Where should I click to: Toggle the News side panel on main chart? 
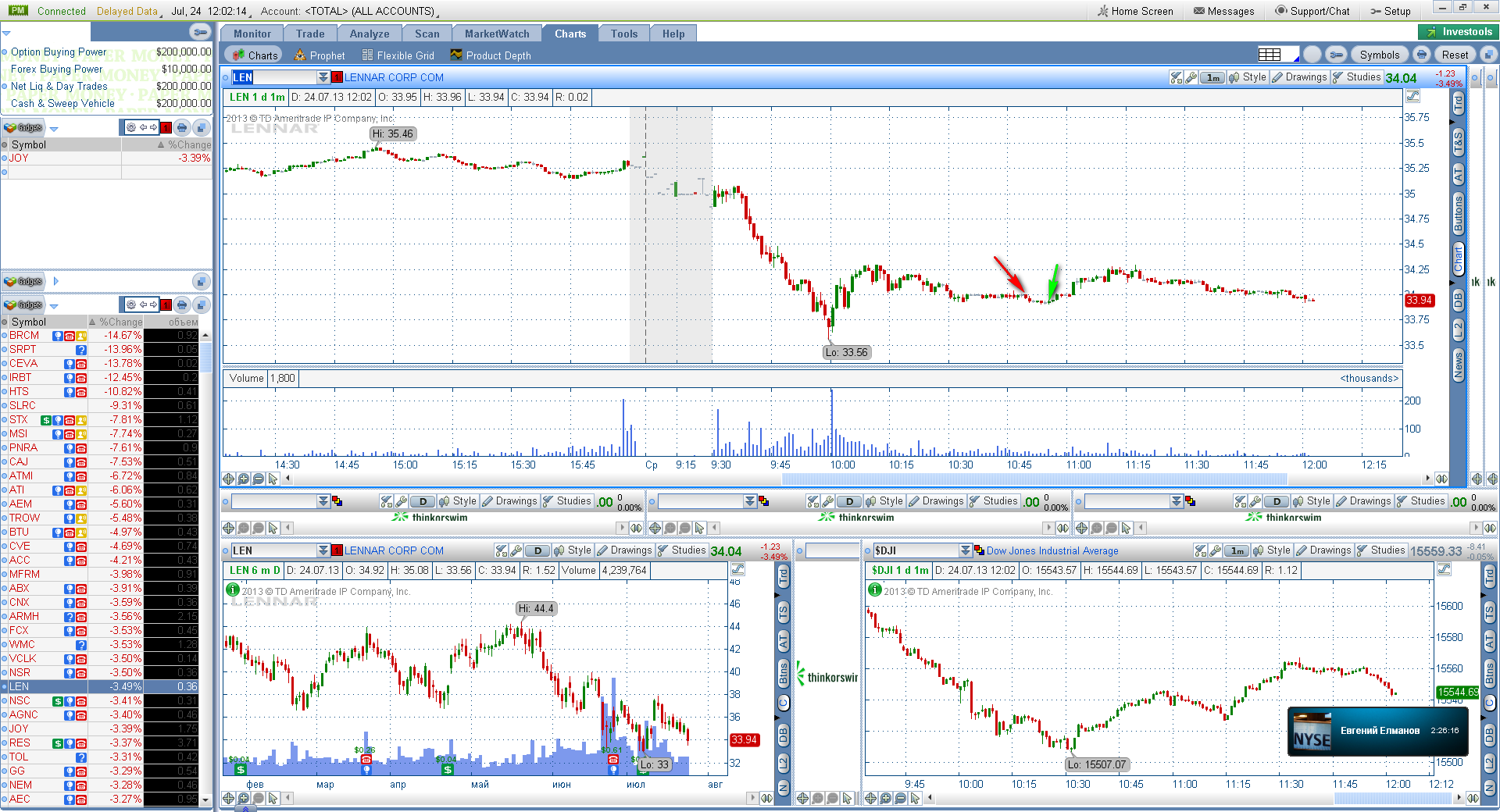point(1458,365)
